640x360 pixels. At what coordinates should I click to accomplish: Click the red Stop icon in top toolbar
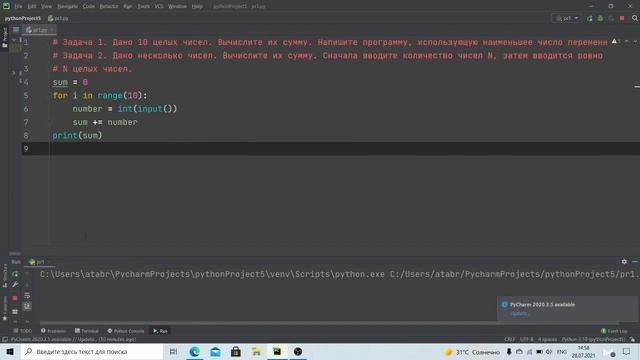tap(622, 18)
